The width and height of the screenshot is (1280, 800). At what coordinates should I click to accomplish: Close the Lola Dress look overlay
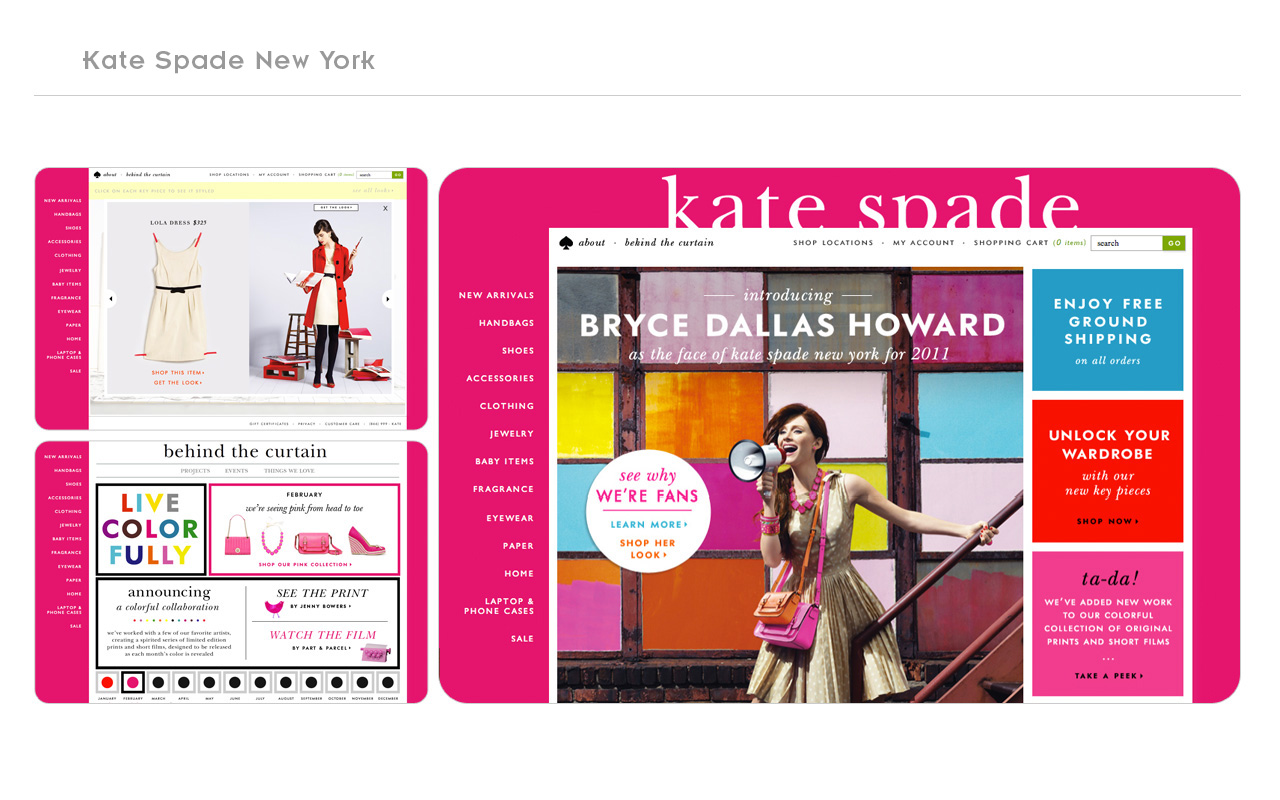(x=386, y=208)
